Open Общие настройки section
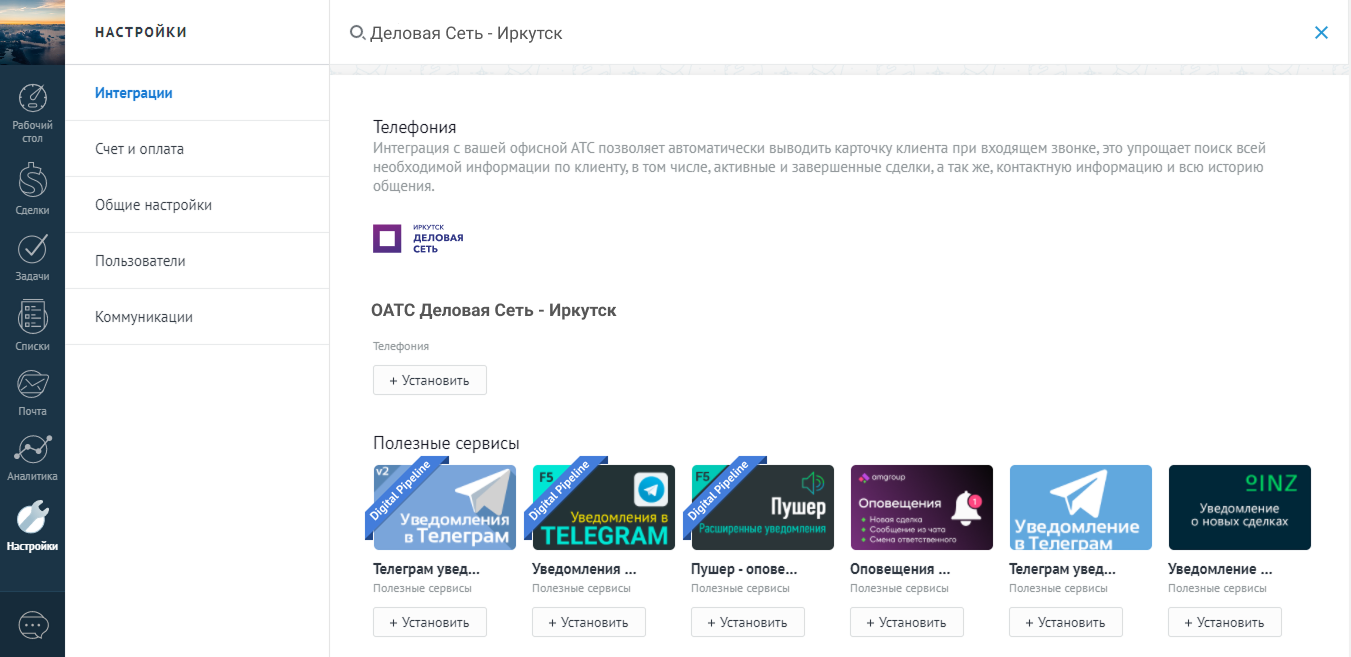This screenshot has height=657, width=1351. tap(153, 205)
